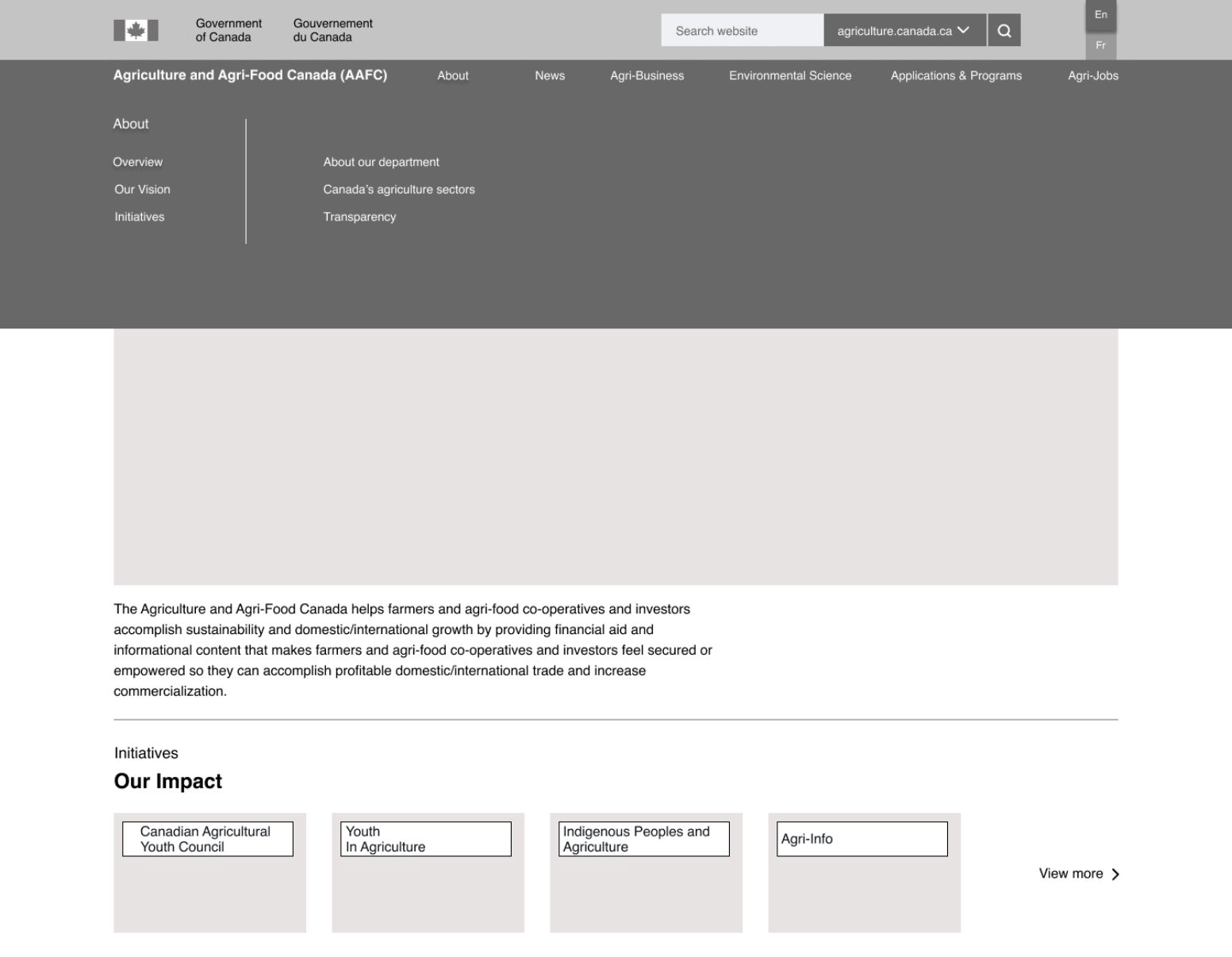1232x957 pixels.
Task: Click Gouvernement du Canada text
Action: (333, 30)
